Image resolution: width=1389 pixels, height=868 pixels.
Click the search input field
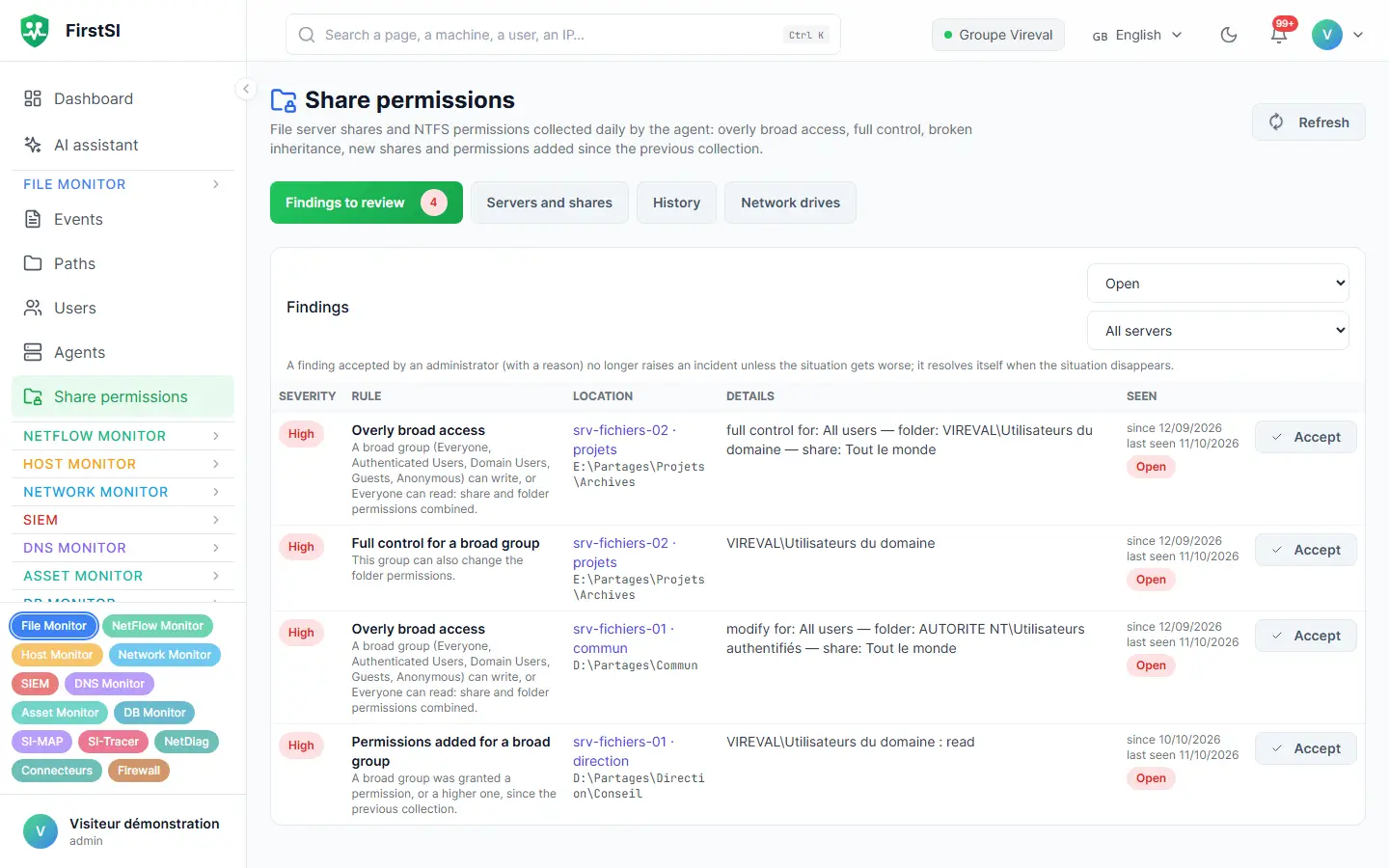coord(563,35)
